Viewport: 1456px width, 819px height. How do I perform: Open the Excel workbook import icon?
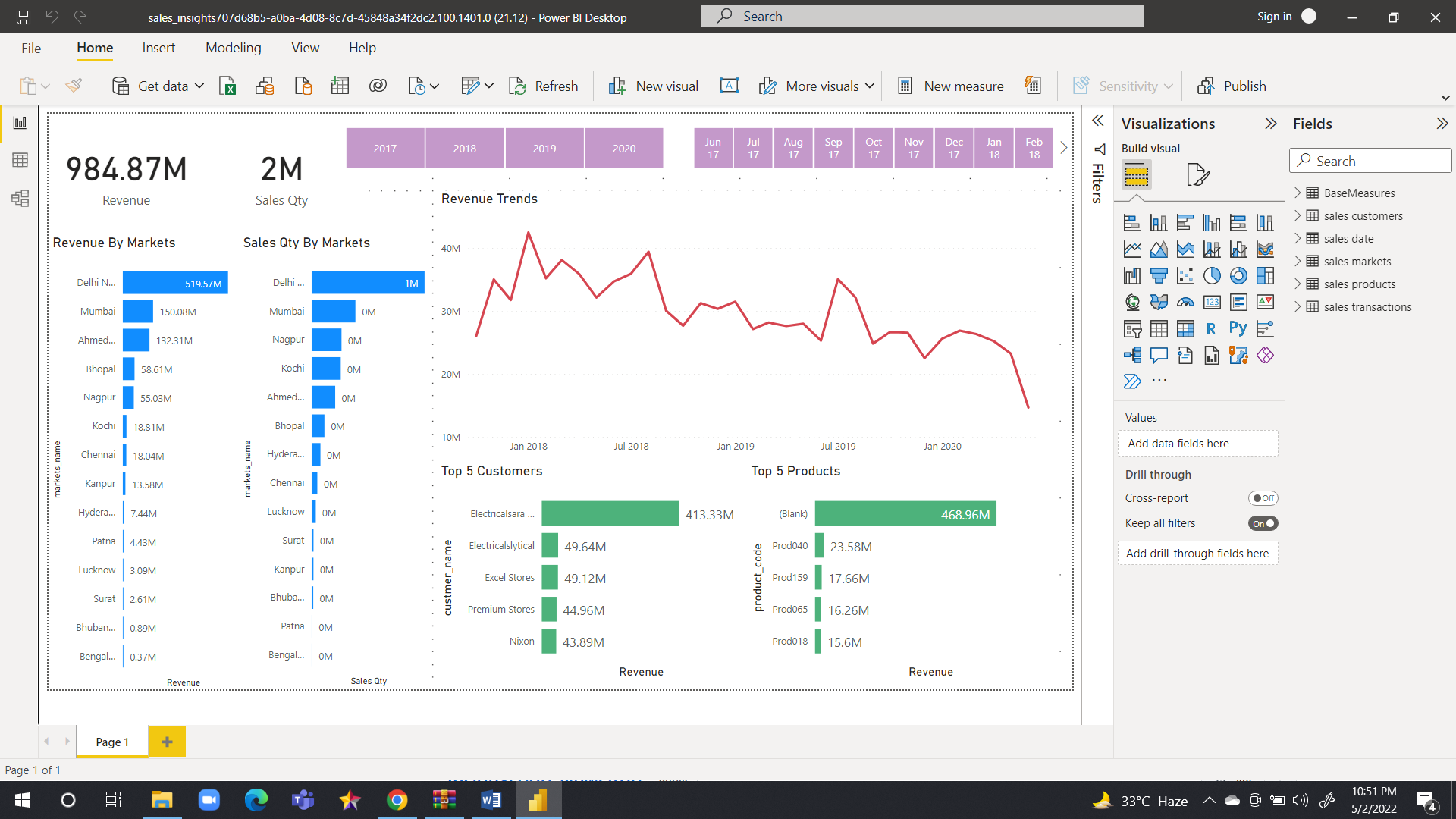coord(227,86)
